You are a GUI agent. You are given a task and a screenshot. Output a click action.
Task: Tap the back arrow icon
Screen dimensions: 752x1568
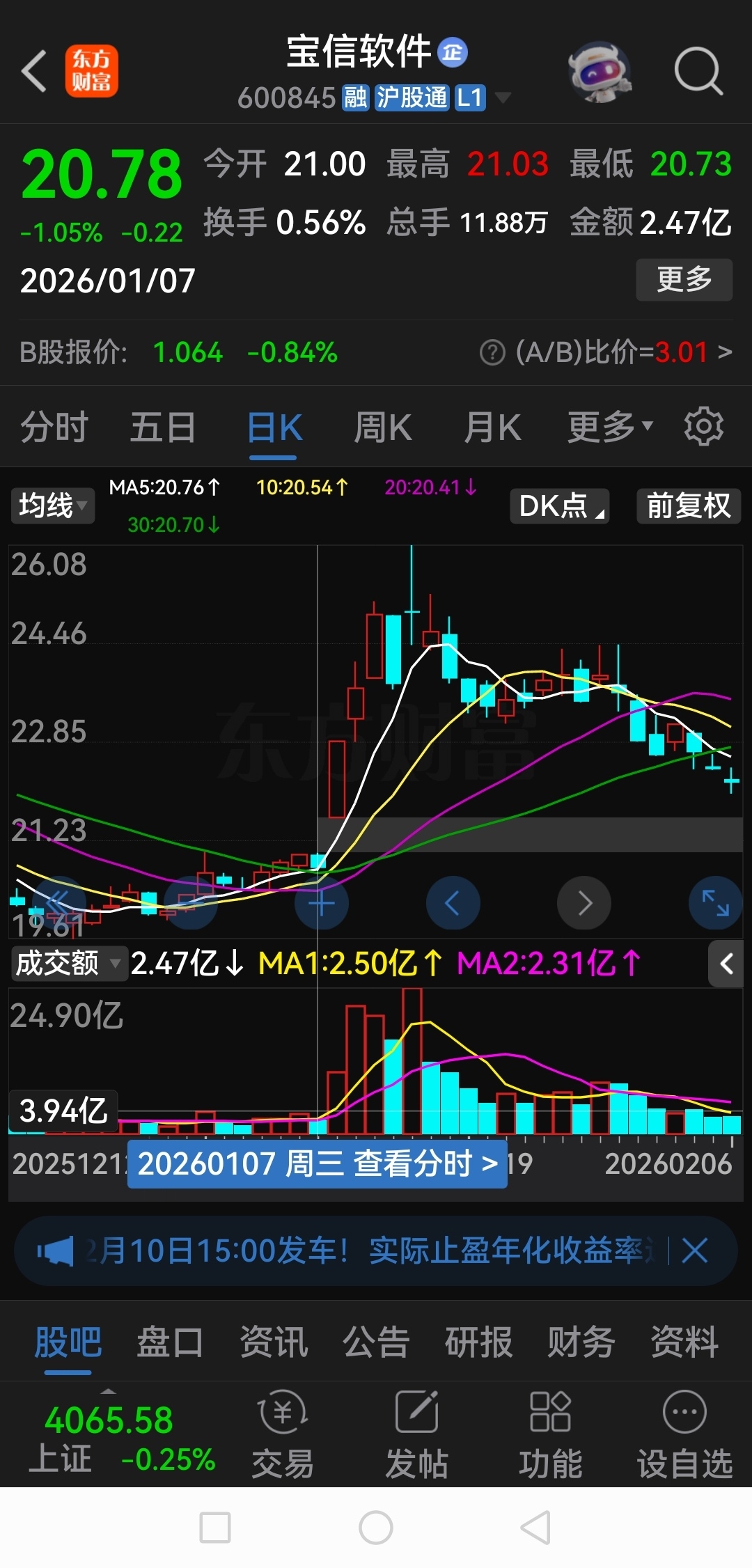click(35, 71)
